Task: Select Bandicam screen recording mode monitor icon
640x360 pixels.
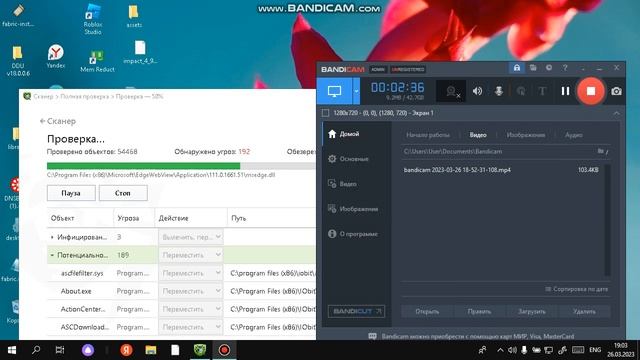Action: pos(334,91)
